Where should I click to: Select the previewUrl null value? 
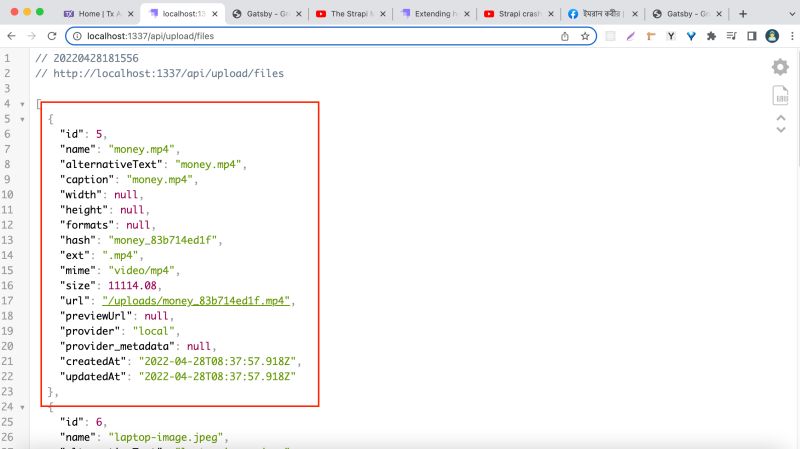click(x=156, y=316)
